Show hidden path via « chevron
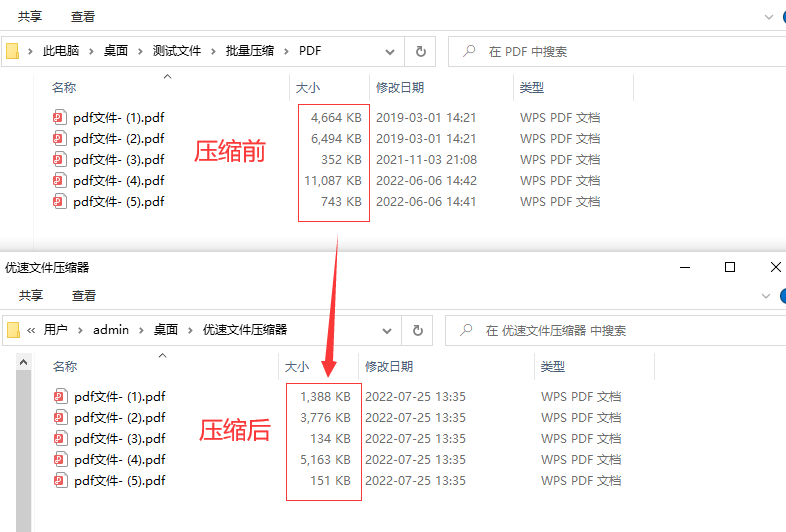Image resolution: width=786 pixels, height=532 pixels. 31,330
